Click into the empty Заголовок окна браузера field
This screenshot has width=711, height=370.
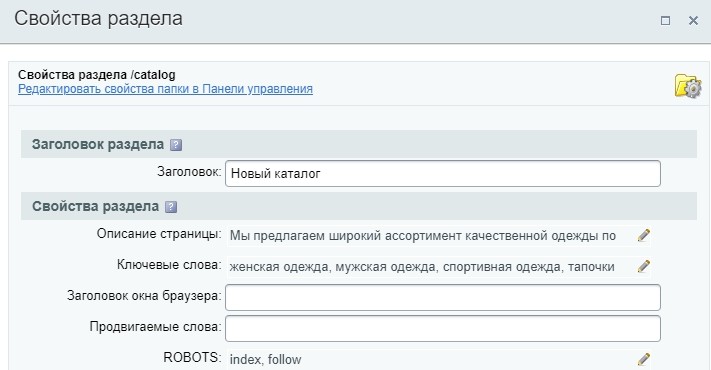pyautogui.click(x=443, y=297)
